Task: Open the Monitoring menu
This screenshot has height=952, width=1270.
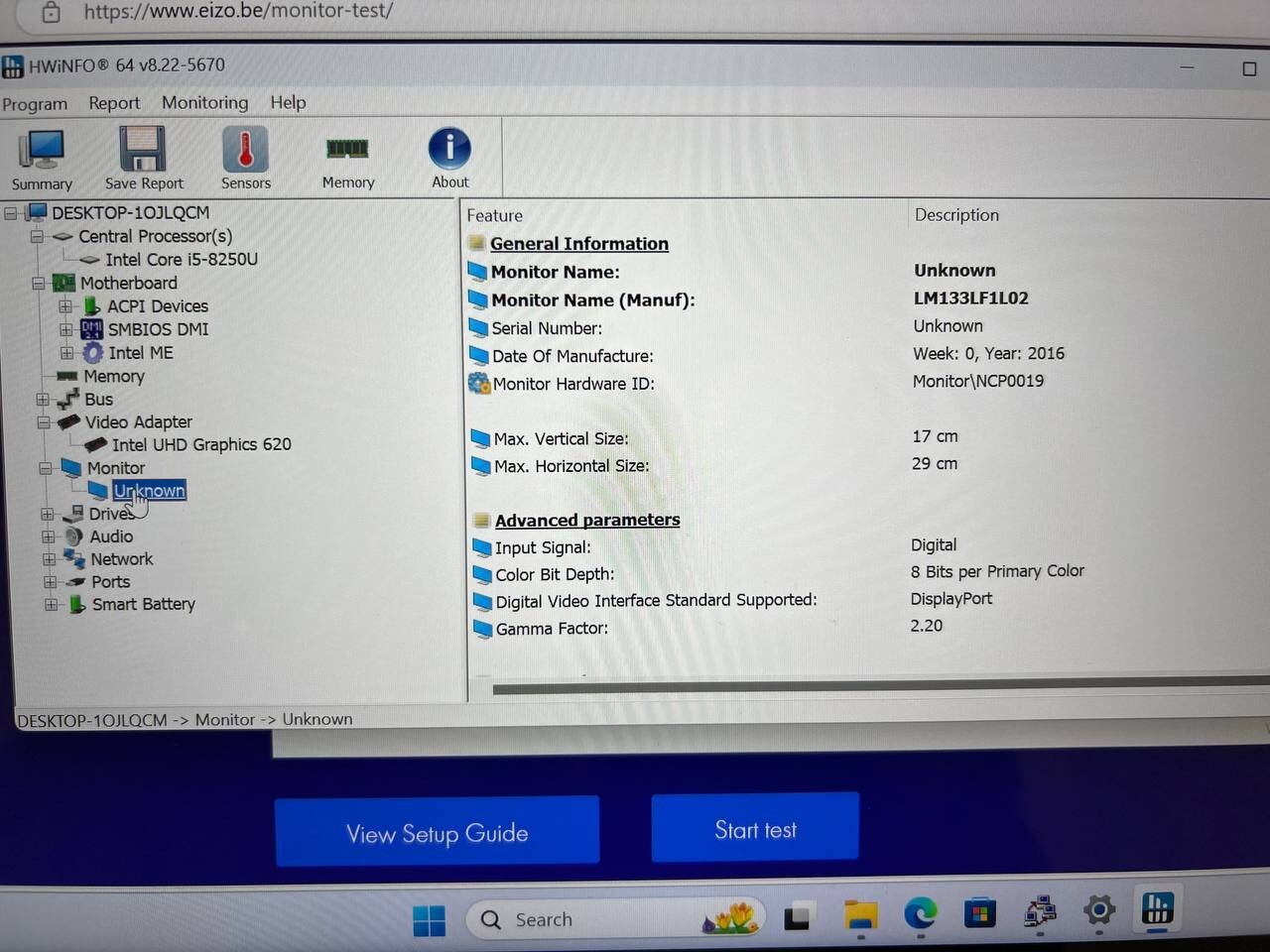Action: (204, 102)
